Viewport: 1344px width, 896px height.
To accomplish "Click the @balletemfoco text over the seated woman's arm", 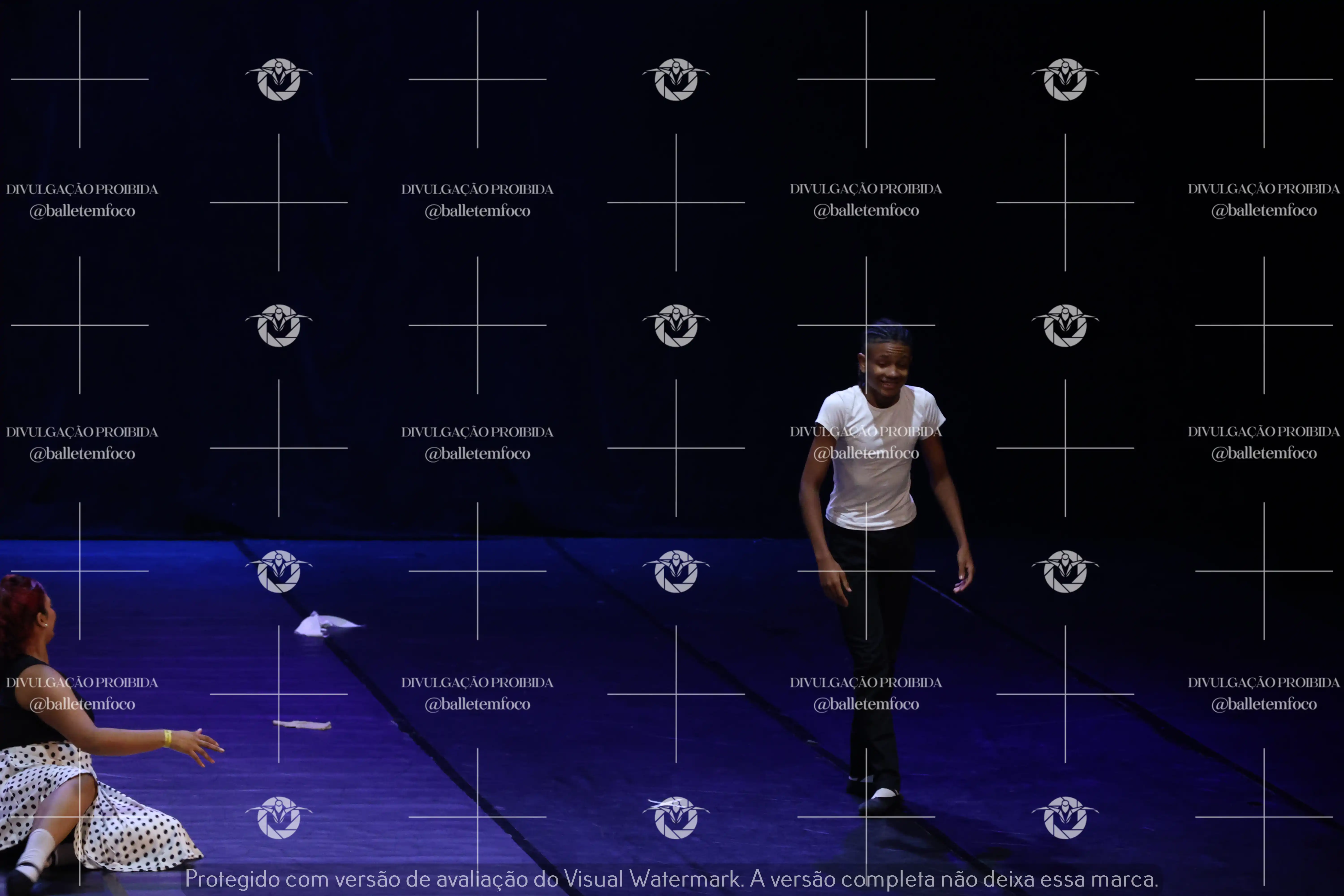I will click(x=82, y=704).
